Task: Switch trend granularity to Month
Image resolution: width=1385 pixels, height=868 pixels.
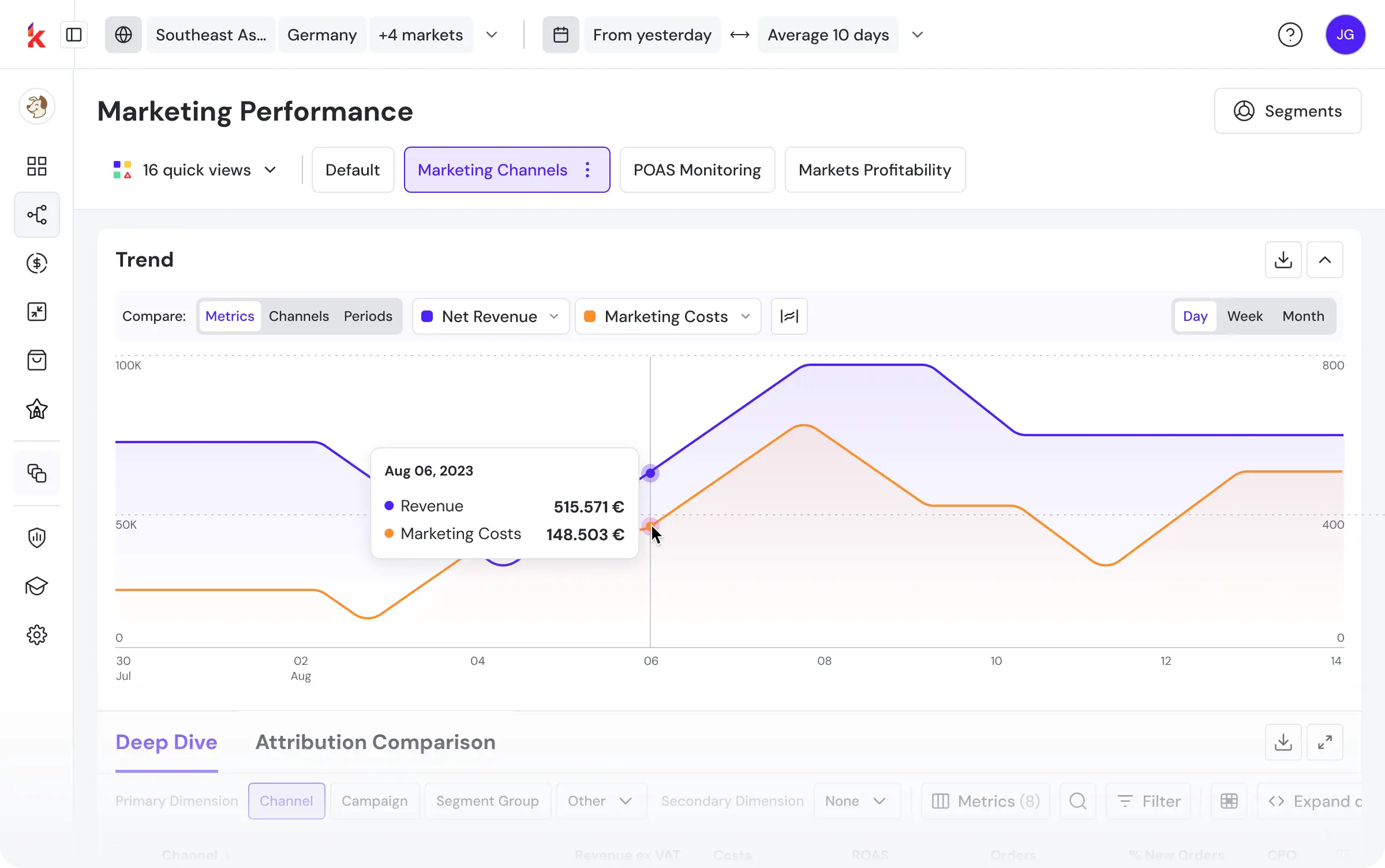Action: click(1303, 316)
